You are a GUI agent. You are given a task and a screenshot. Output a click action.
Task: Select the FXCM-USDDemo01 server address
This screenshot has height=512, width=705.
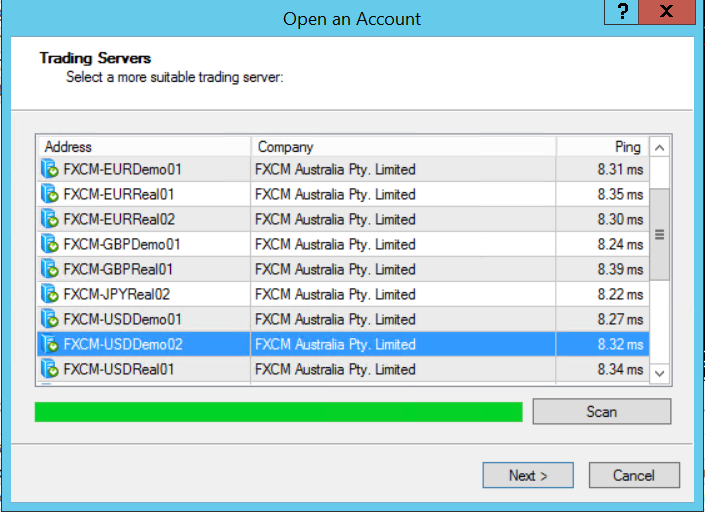click(122, 319)
